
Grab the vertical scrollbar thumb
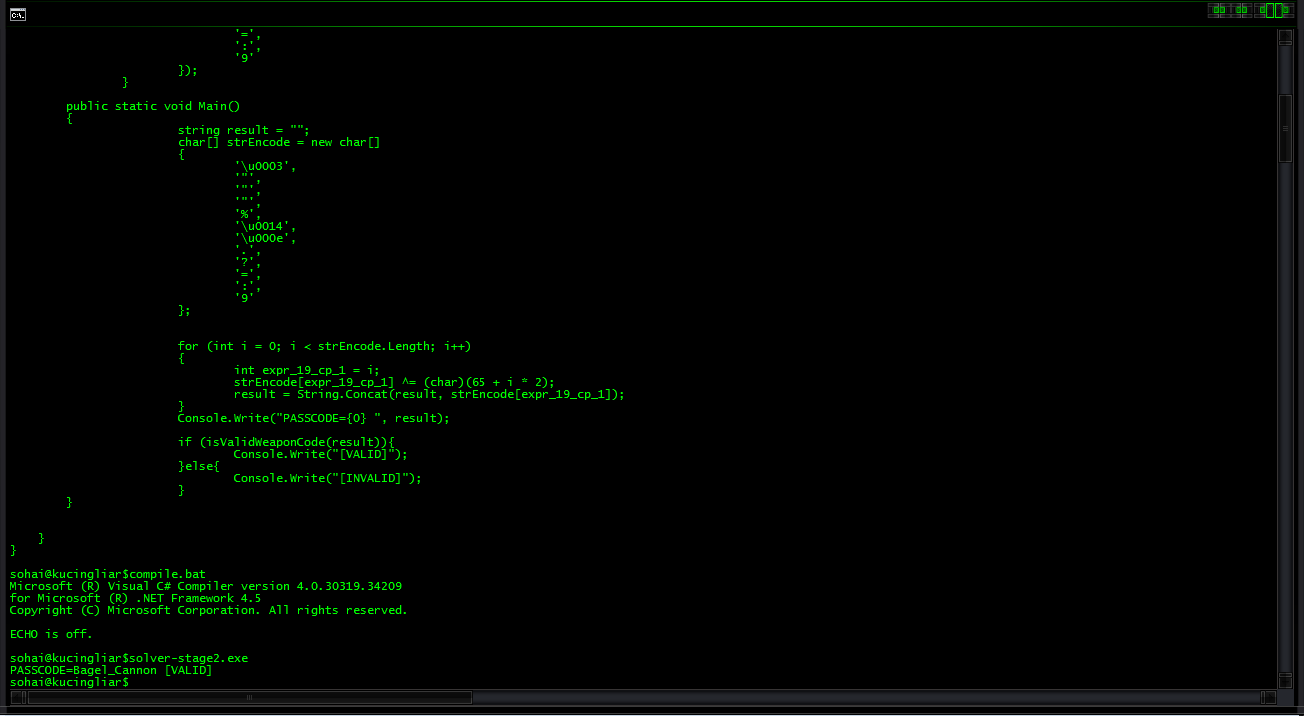point(1286,127)
